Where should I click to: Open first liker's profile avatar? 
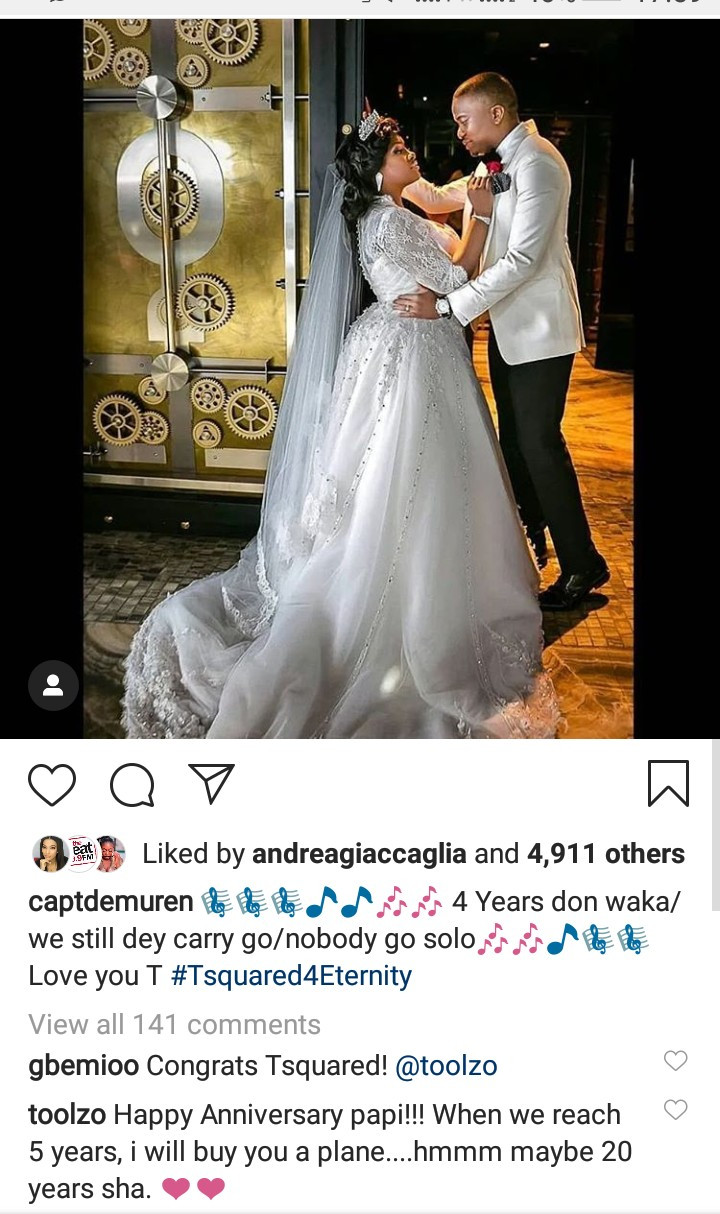click(x=48, y=853)
